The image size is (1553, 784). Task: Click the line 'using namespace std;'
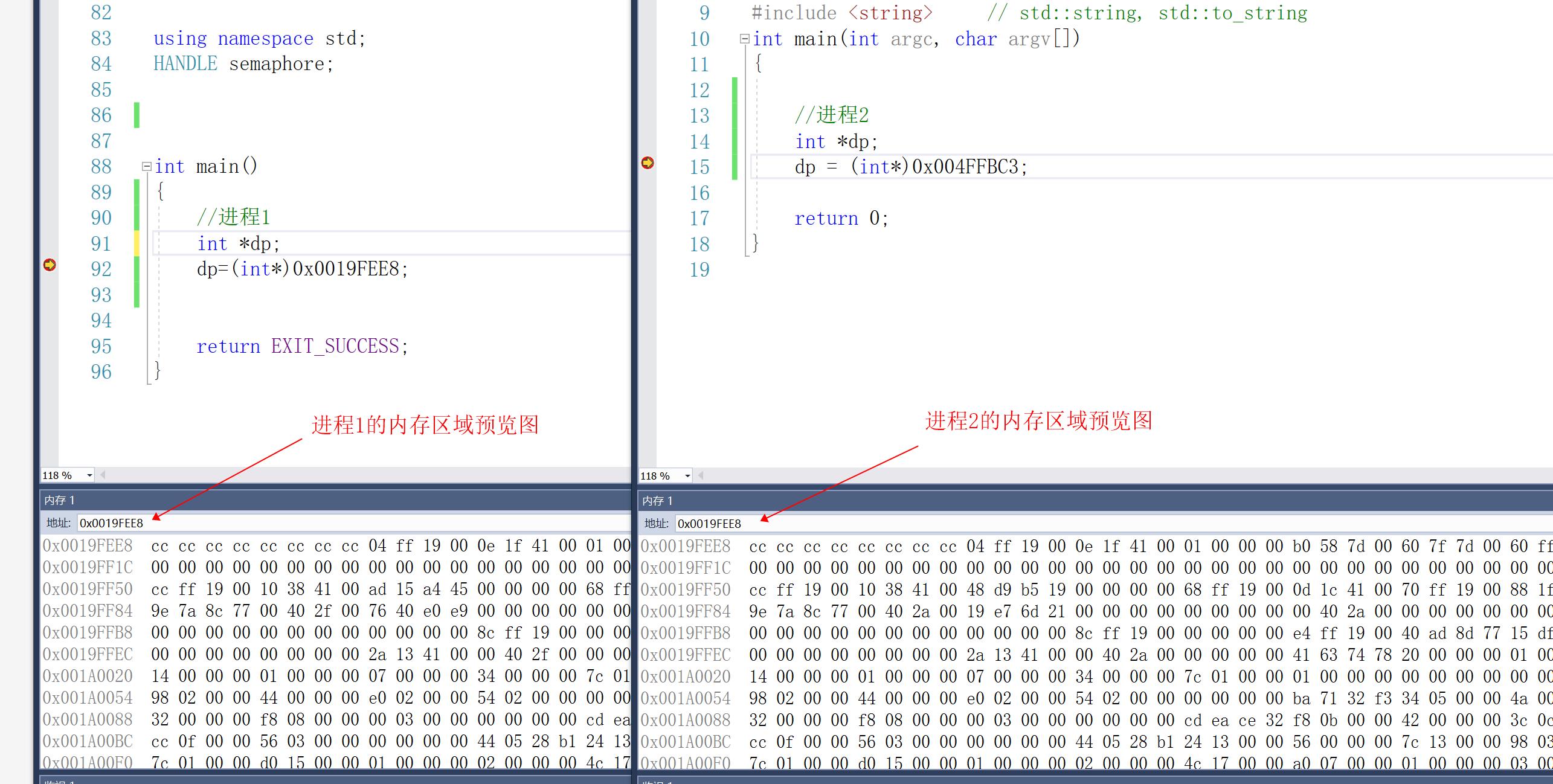[x=260, y=39]
